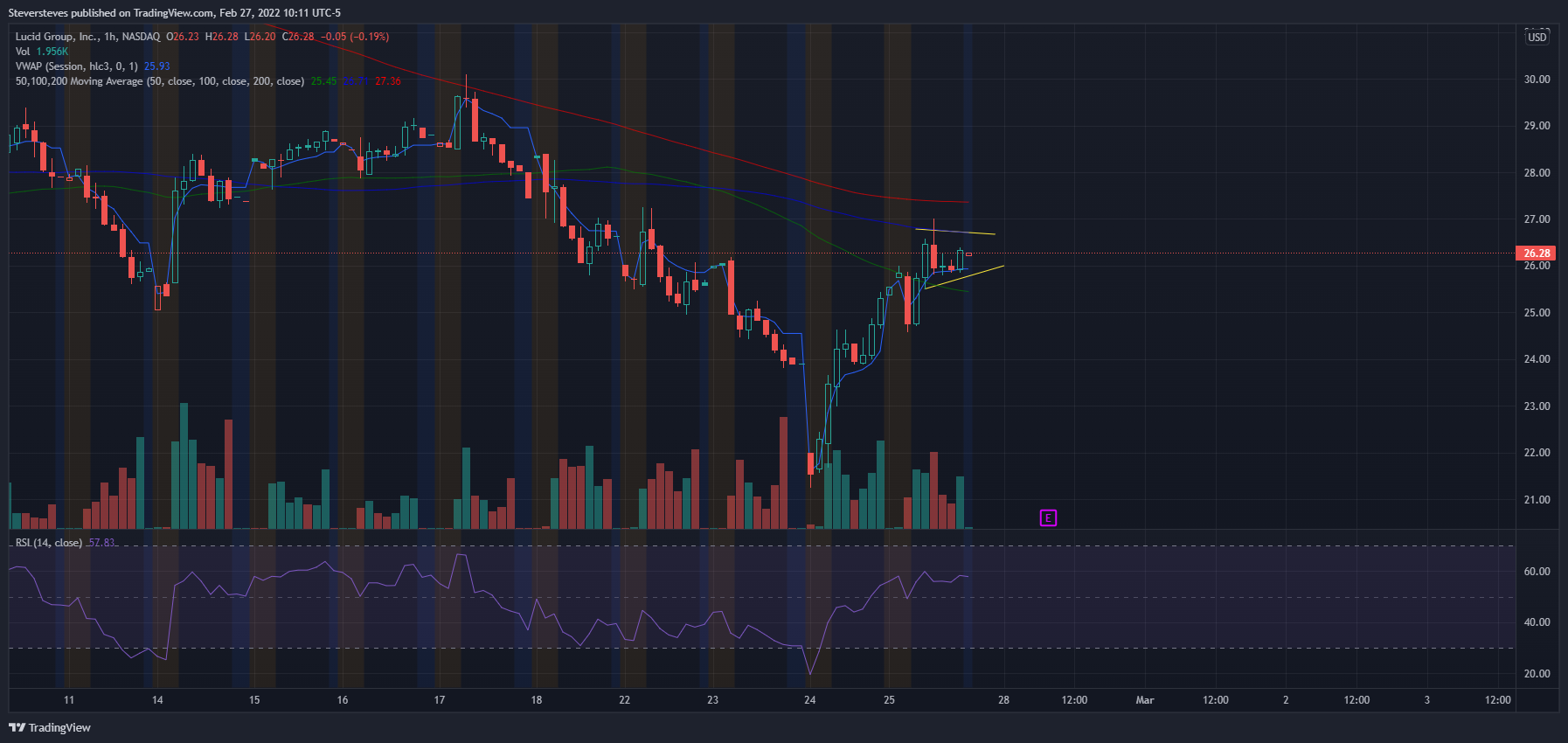Click the date 17 on time axis
Viewport: 1568px width, 743px height.
(440, 700)
